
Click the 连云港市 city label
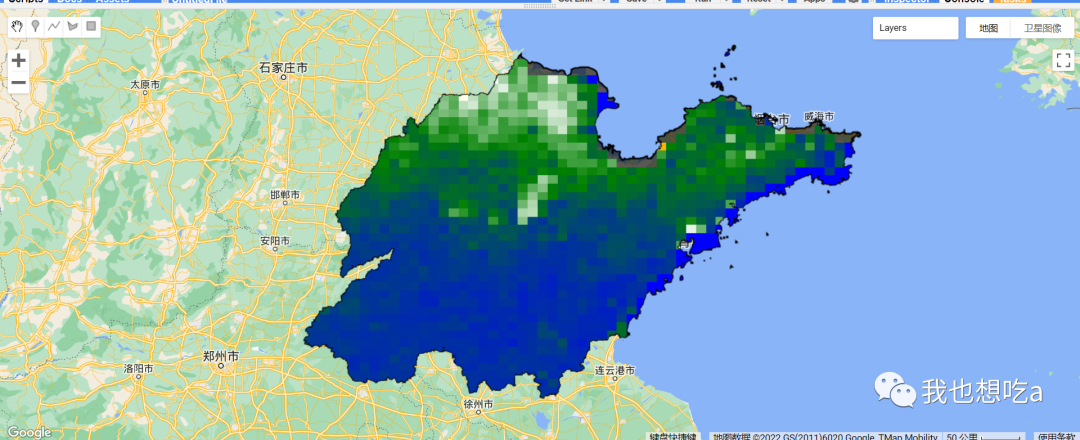click(613, 370)
